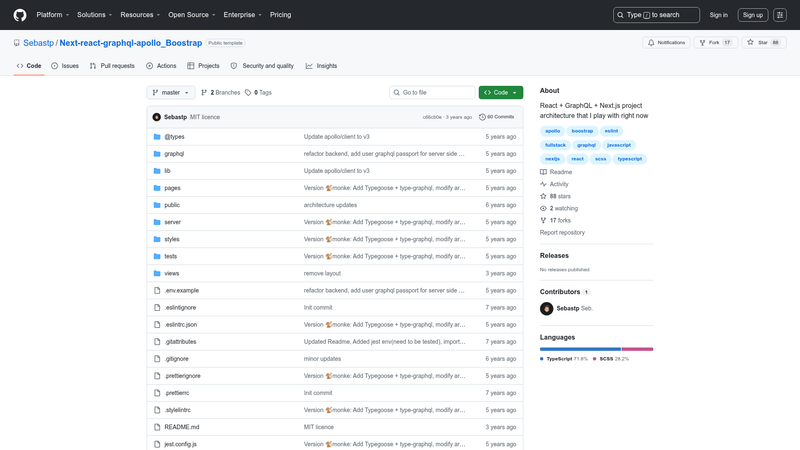This screenshot has height=450, width=800.
Task: Click the folder icon beside server
Action: (157, 222)
